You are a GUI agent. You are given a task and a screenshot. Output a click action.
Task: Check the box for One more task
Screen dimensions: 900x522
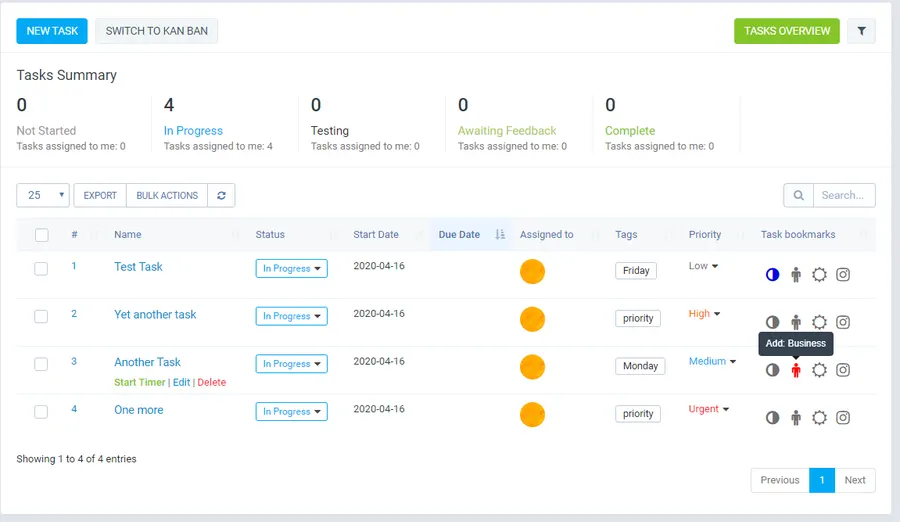click(x=41, y=412)
